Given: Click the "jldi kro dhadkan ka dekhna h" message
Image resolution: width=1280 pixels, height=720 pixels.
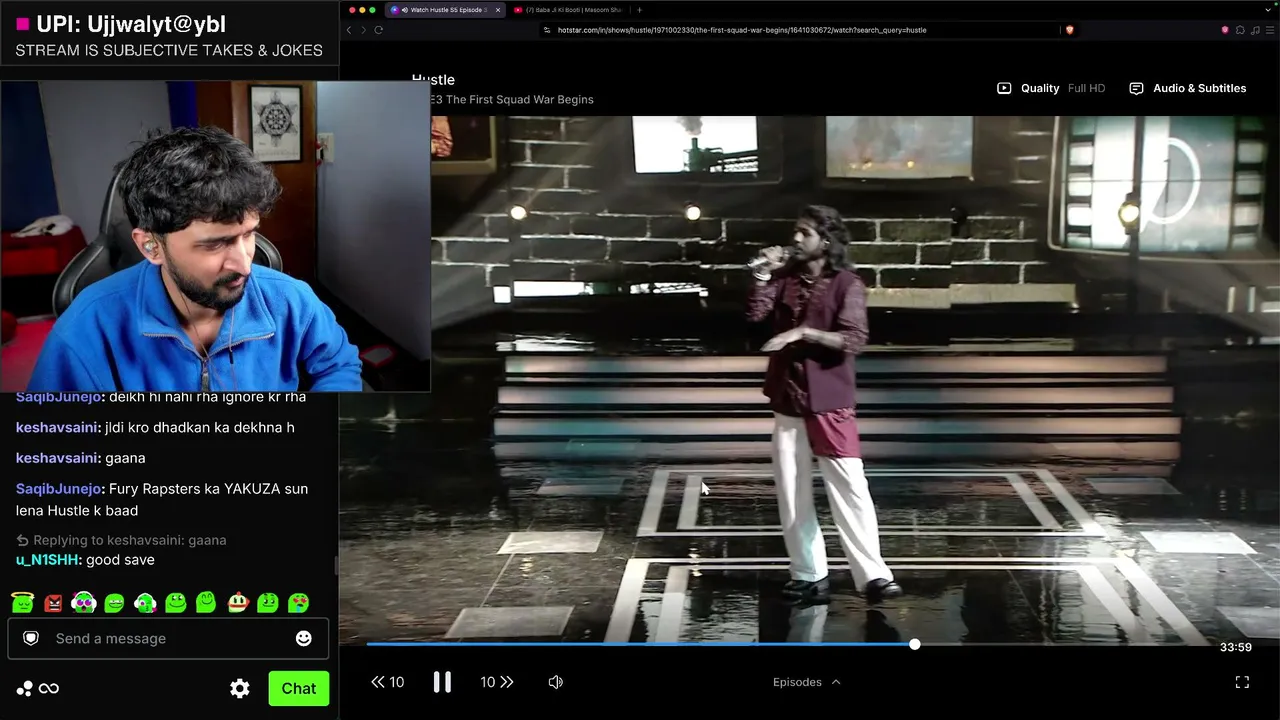Looking at the screenshot, I should point(199,427).
